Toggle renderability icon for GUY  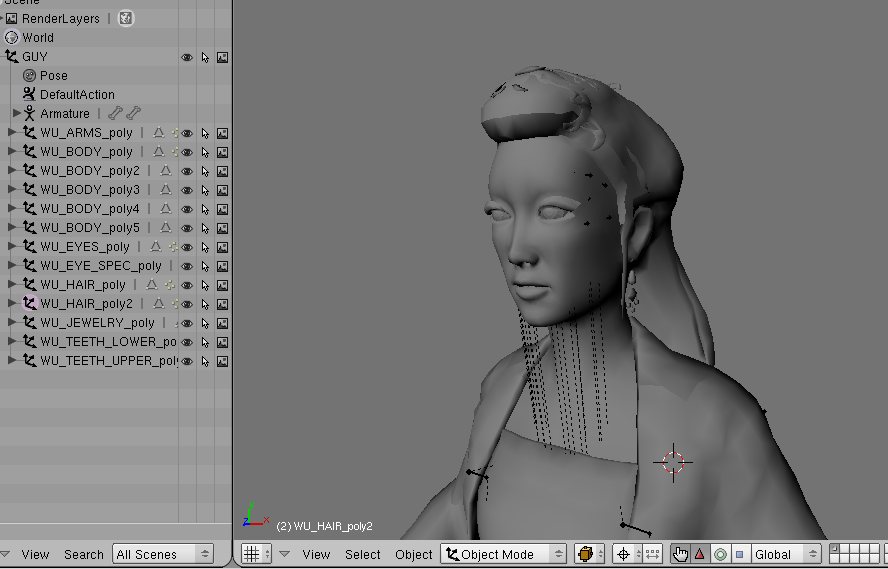pyautogui.click(x=223, y=57)
